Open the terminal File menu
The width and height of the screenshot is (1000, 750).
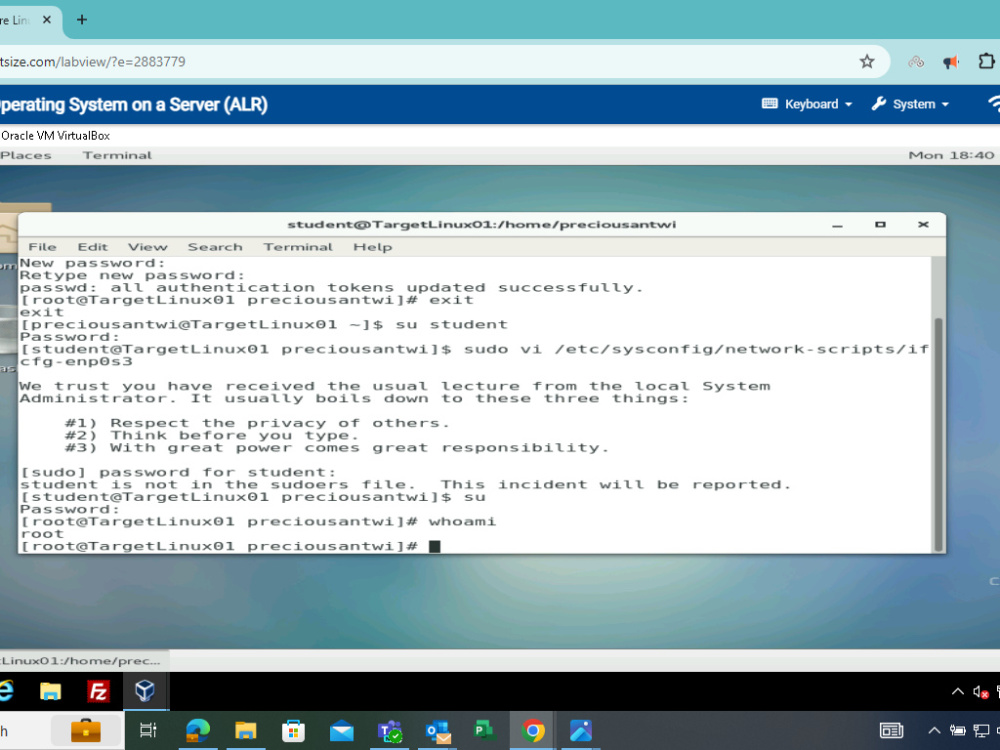tap(42, 247)
